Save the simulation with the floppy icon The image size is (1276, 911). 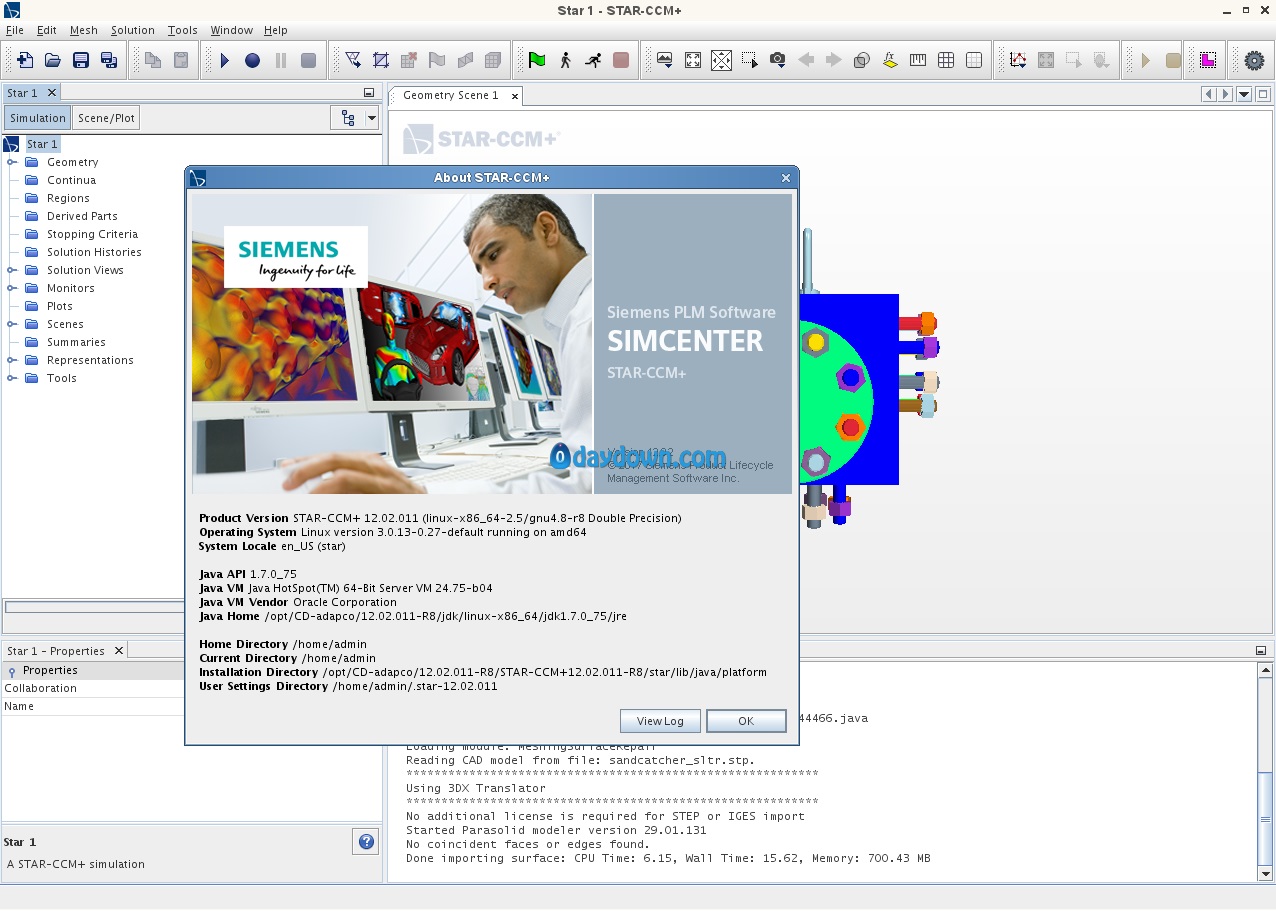(x=81, y=60)
